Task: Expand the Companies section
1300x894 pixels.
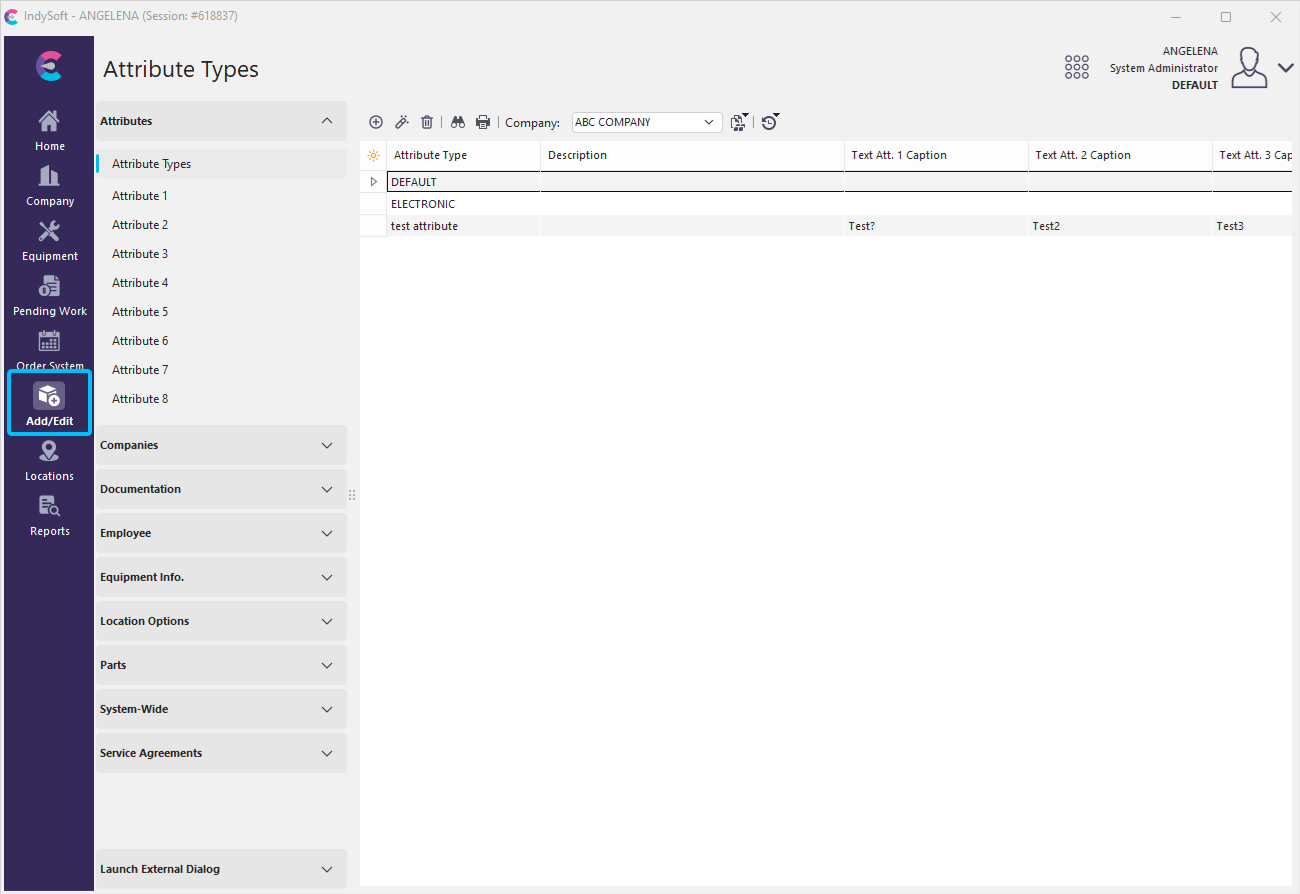Action: 220,445
